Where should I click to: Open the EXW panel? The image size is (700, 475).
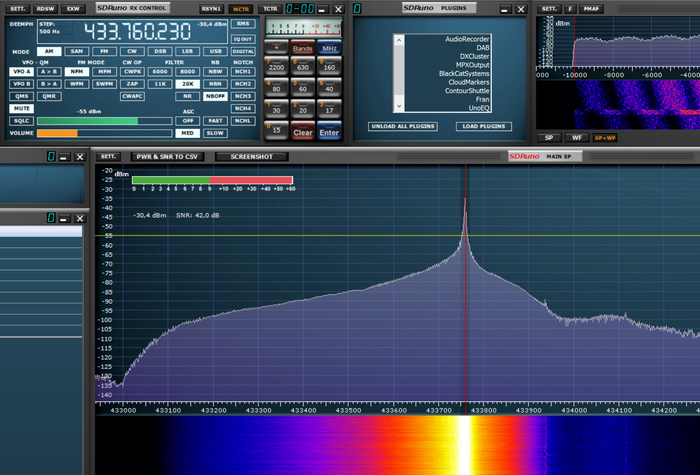click(73, 8)
